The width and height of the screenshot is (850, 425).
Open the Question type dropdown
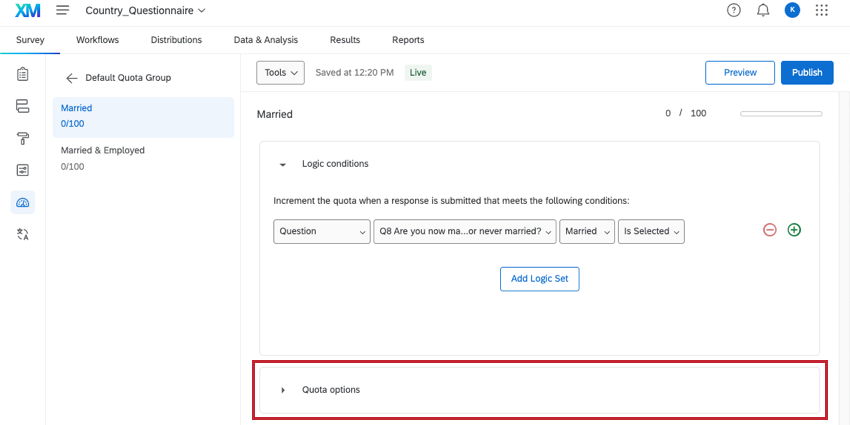321,231
